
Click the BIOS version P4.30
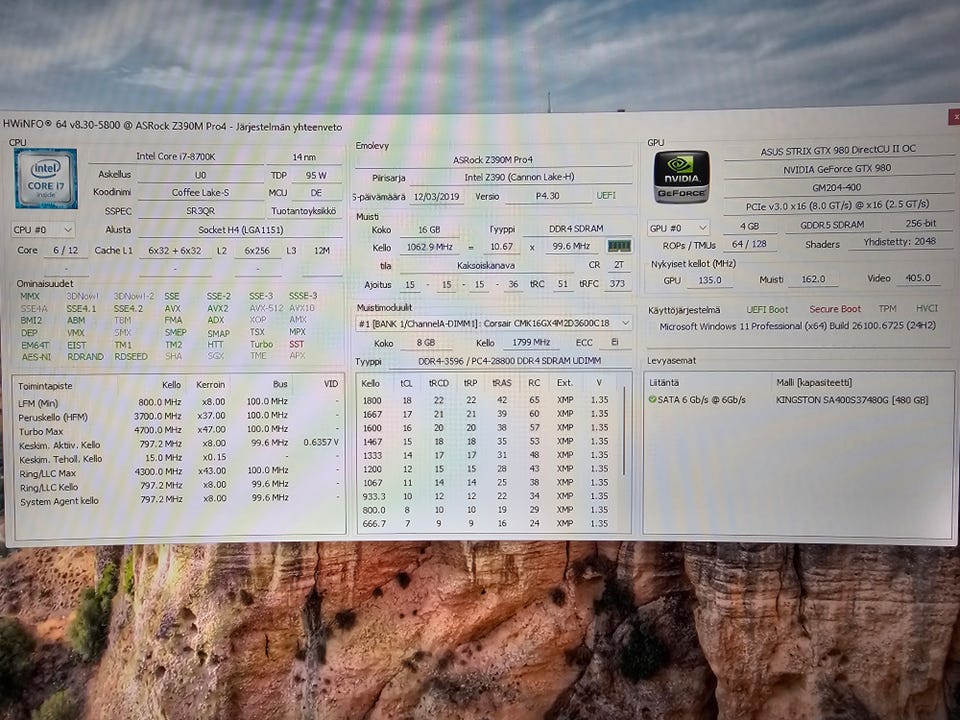(547, 197)
